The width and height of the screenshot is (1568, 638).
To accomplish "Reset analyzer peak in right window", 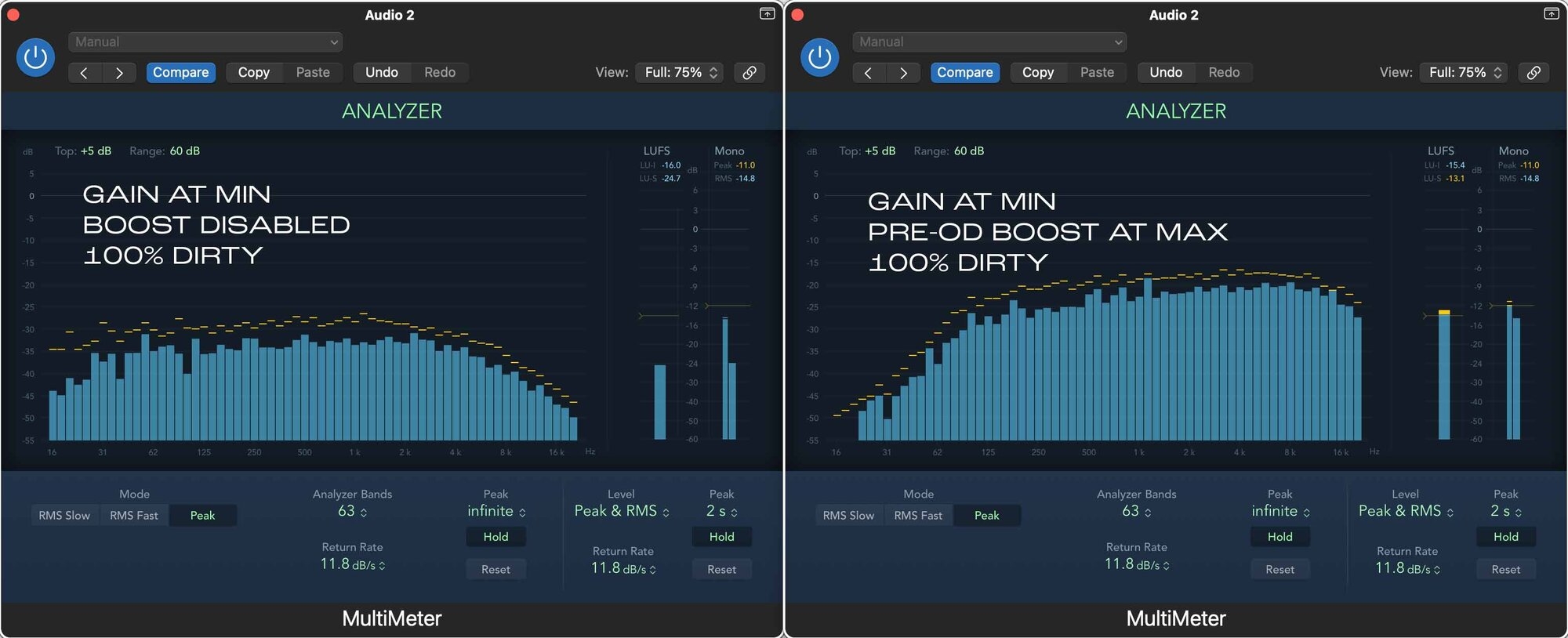I will click(1279, 570).
